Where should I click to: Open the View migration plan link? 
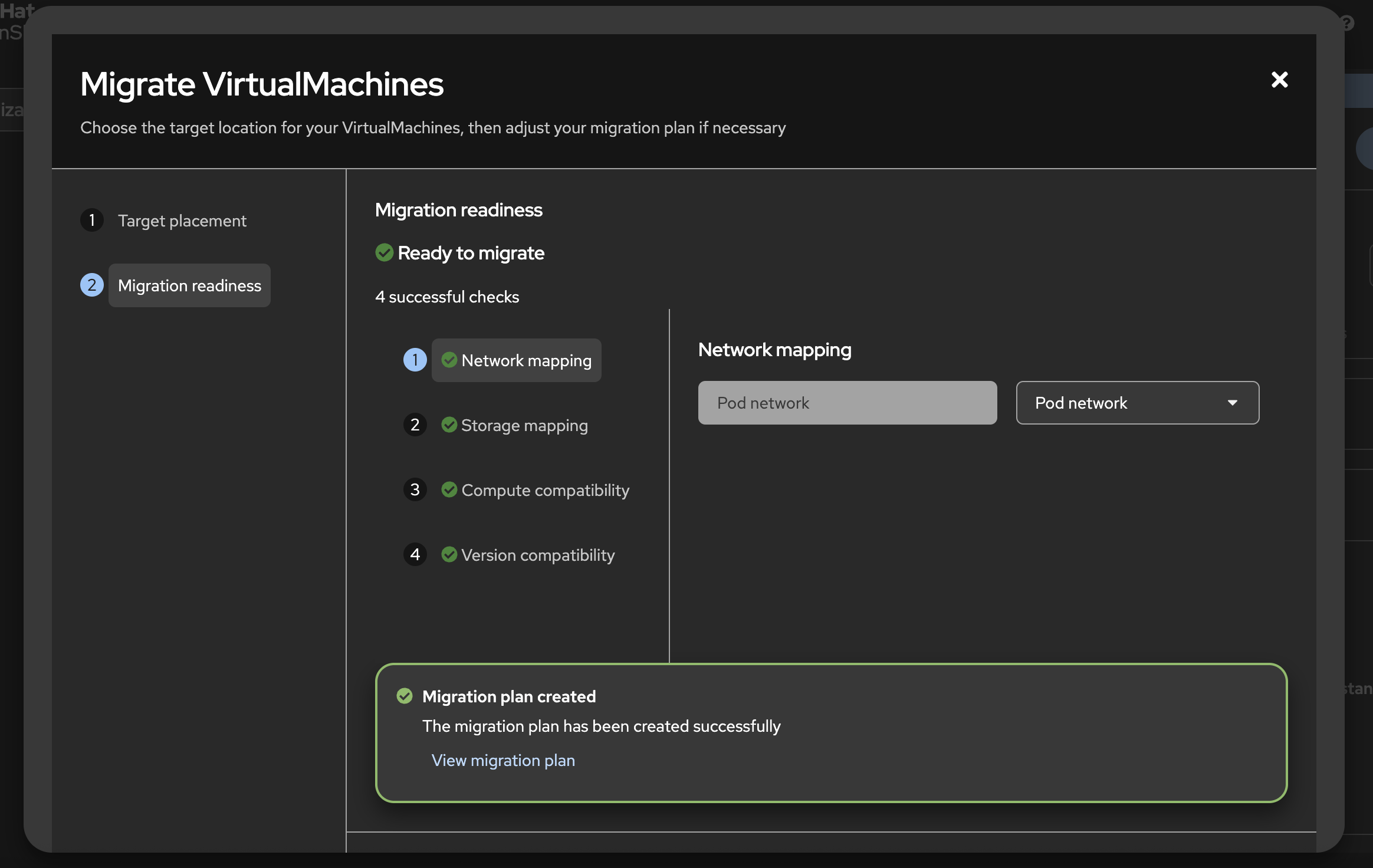tap(503, 760)
